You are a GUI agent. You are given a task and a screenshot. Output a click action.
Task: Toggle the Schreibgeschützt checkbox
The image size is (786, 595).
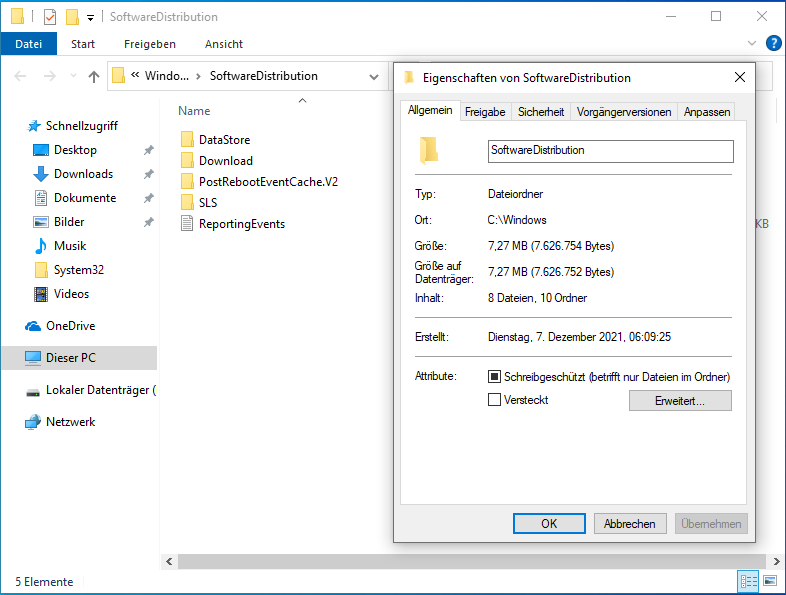(494, 377)
